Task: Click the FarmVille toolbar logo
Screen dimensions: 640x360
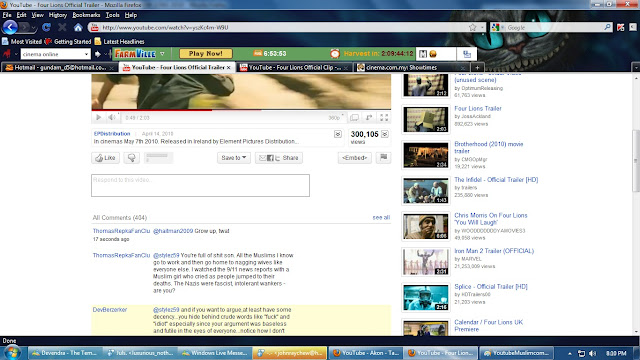Action: (135, 54)
